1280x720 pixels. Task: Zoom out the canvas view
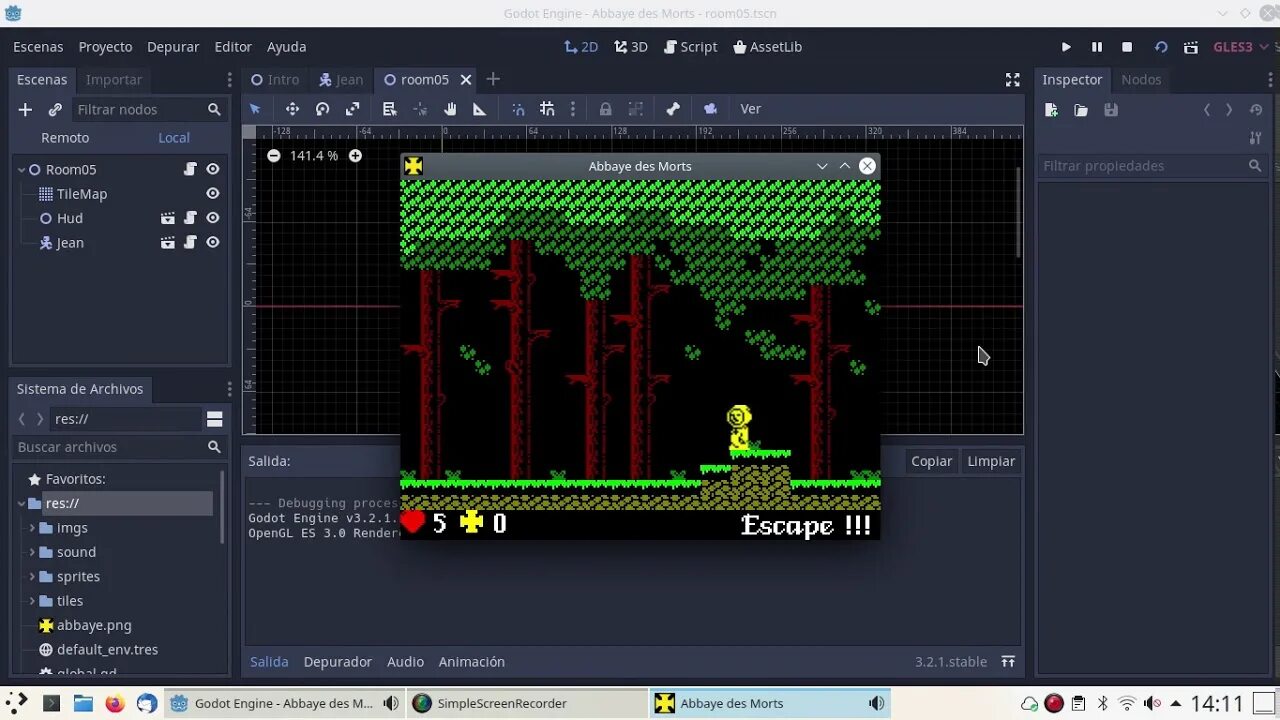click(274, 156)
